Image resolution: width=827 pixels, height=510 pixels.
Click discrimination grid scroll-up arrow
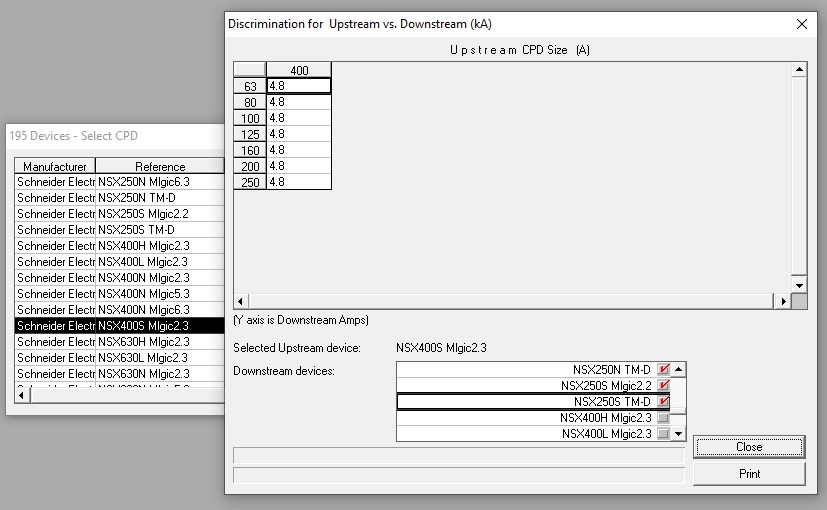point(799,70)
